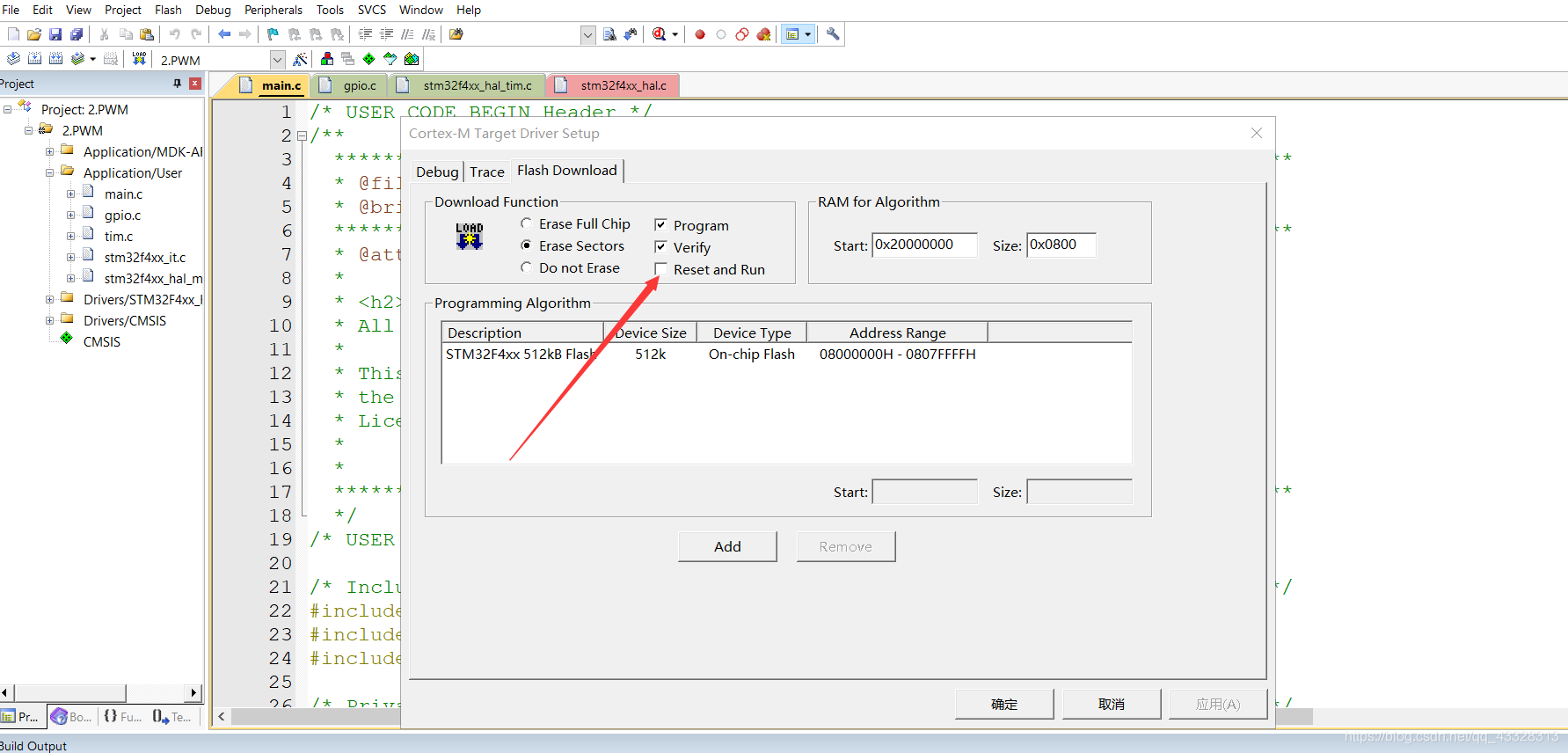Screen dimensions: 1568x753
Task: Expand the Drivers/CMSIS folder
Action: point(50,320)
